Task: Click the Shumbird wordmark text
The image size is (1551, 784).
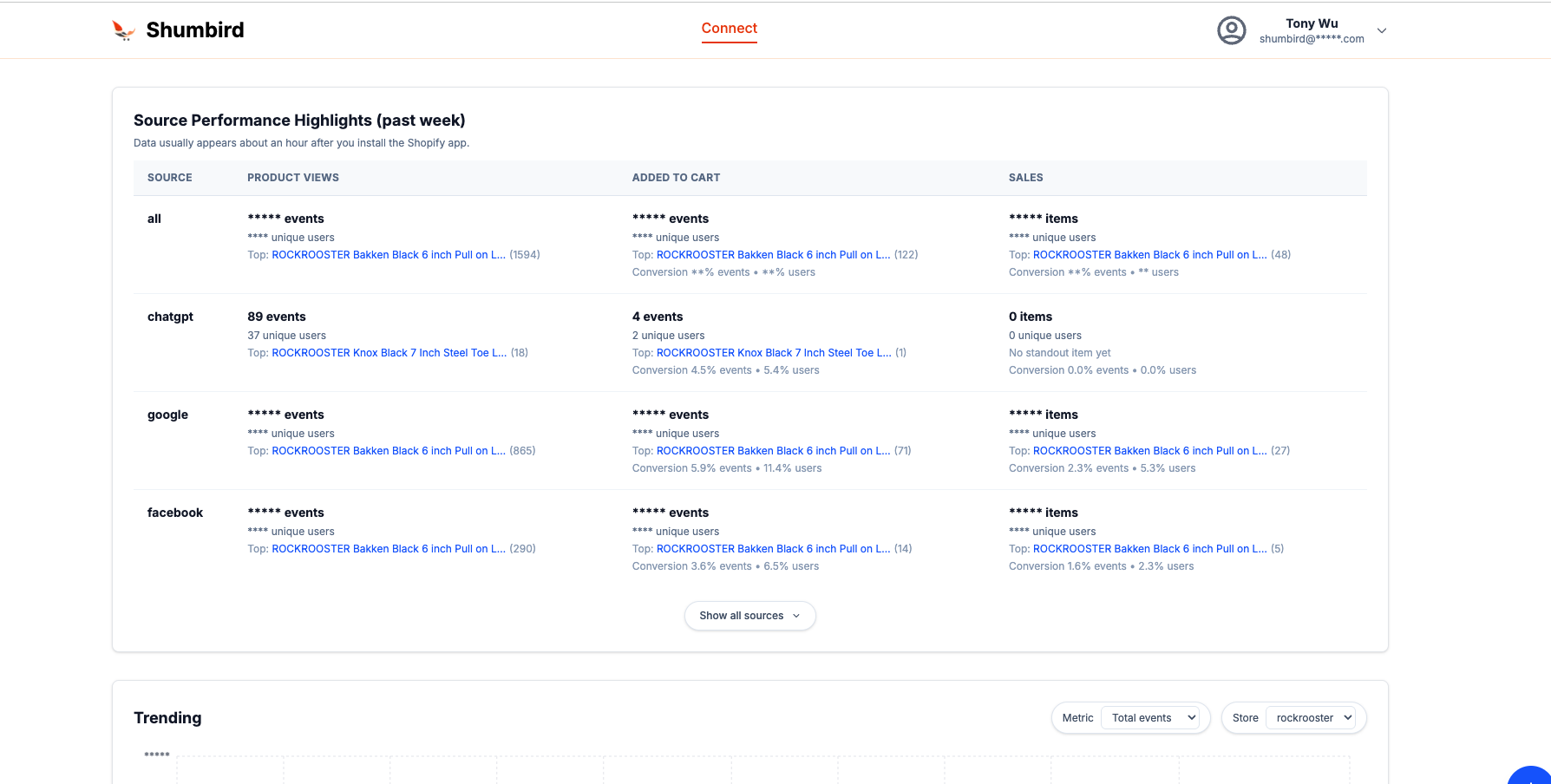Action: (x=195, y=29)
